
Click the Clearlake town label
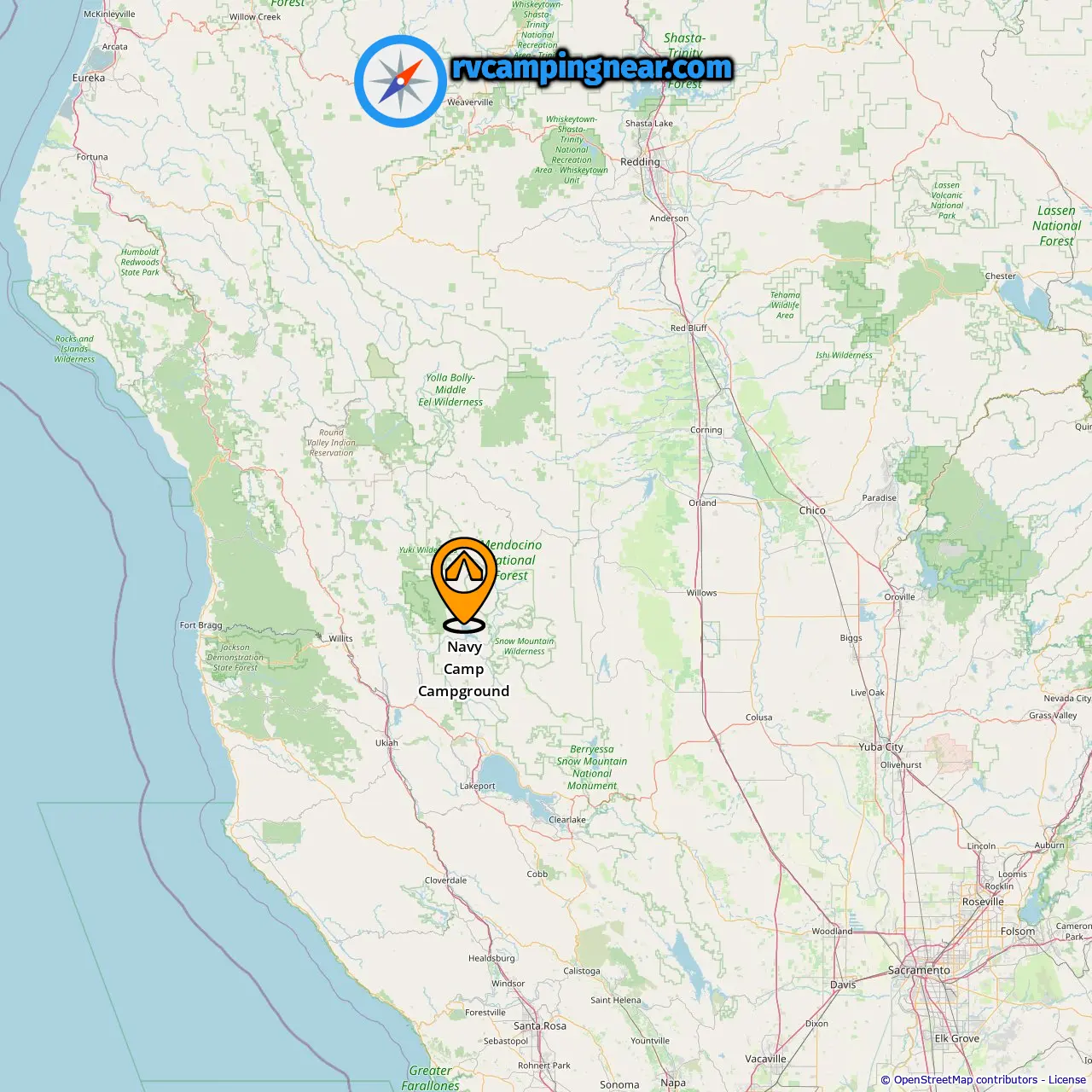point(567,819)
